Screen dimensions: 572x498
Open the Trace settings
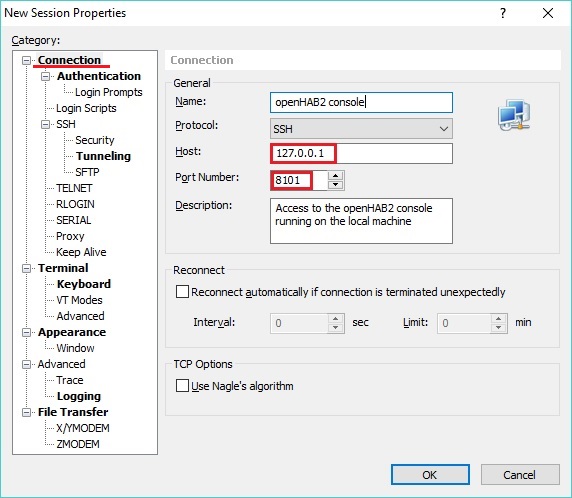coord(70,380)
